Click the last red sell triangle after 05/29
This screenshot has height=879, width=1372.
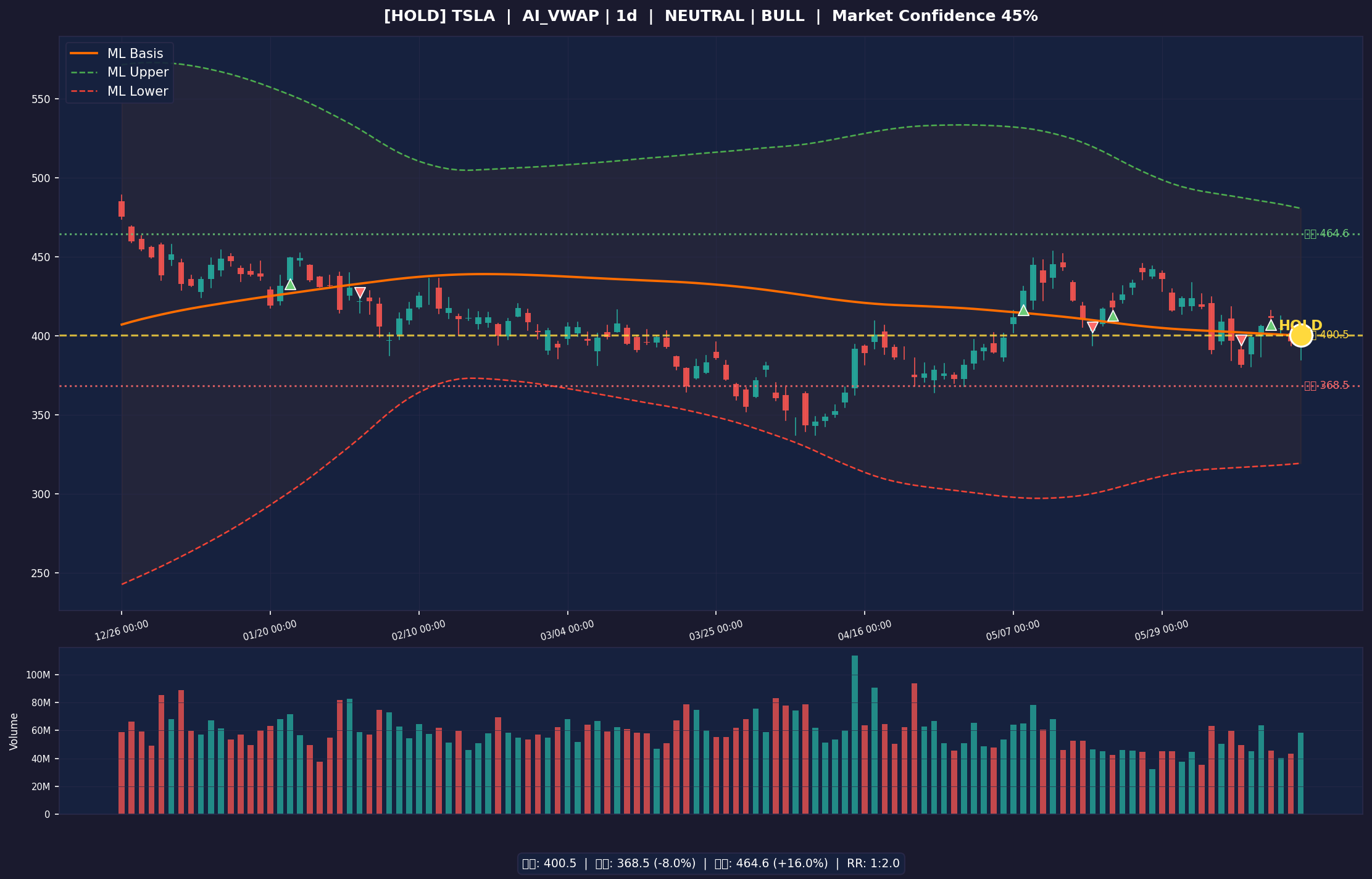point(1241,340)
